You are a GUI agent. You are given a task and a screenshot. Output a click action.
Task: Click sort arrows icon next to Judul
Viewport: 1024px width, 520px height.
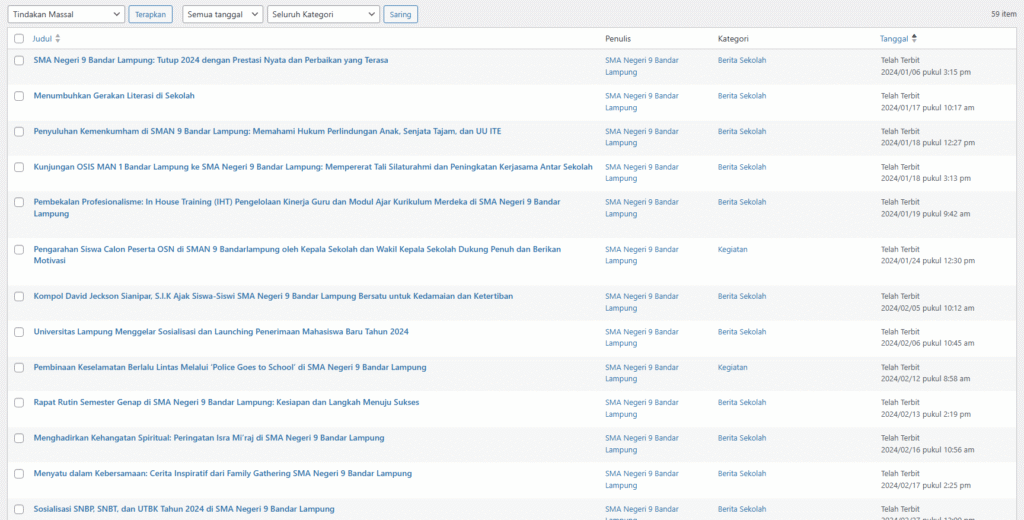click(x=57, y=39)
